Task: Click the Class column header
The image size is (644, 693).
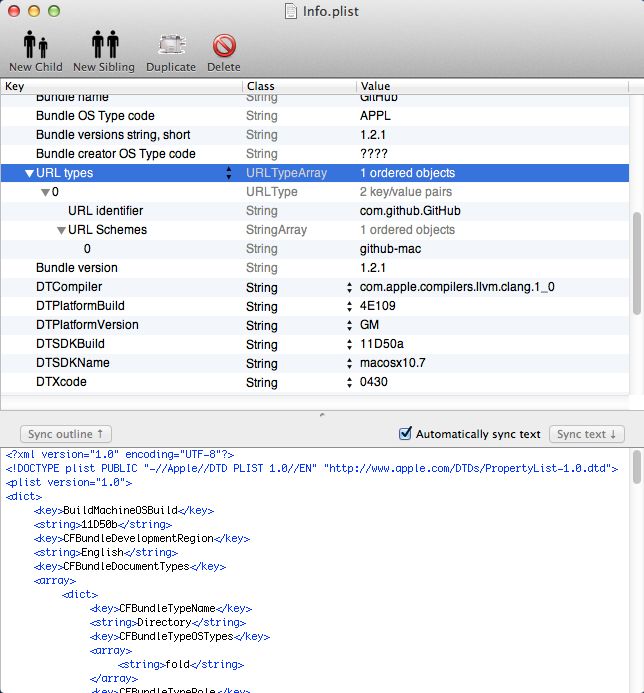Action: (x=299, y=86)
